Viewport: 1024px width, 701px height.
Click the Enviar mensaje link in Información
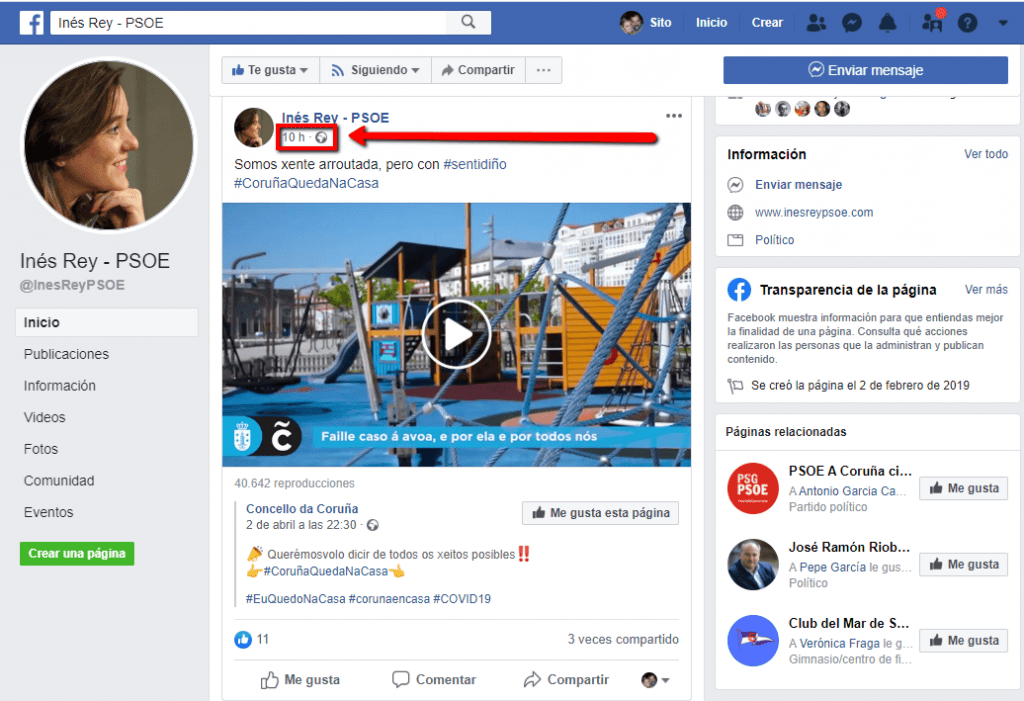click(x=798, y=185)
